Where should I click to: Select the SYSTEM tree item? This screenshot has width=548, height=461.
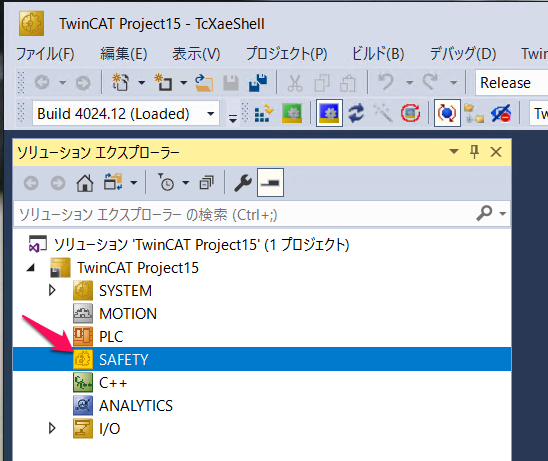pos(125,290)
